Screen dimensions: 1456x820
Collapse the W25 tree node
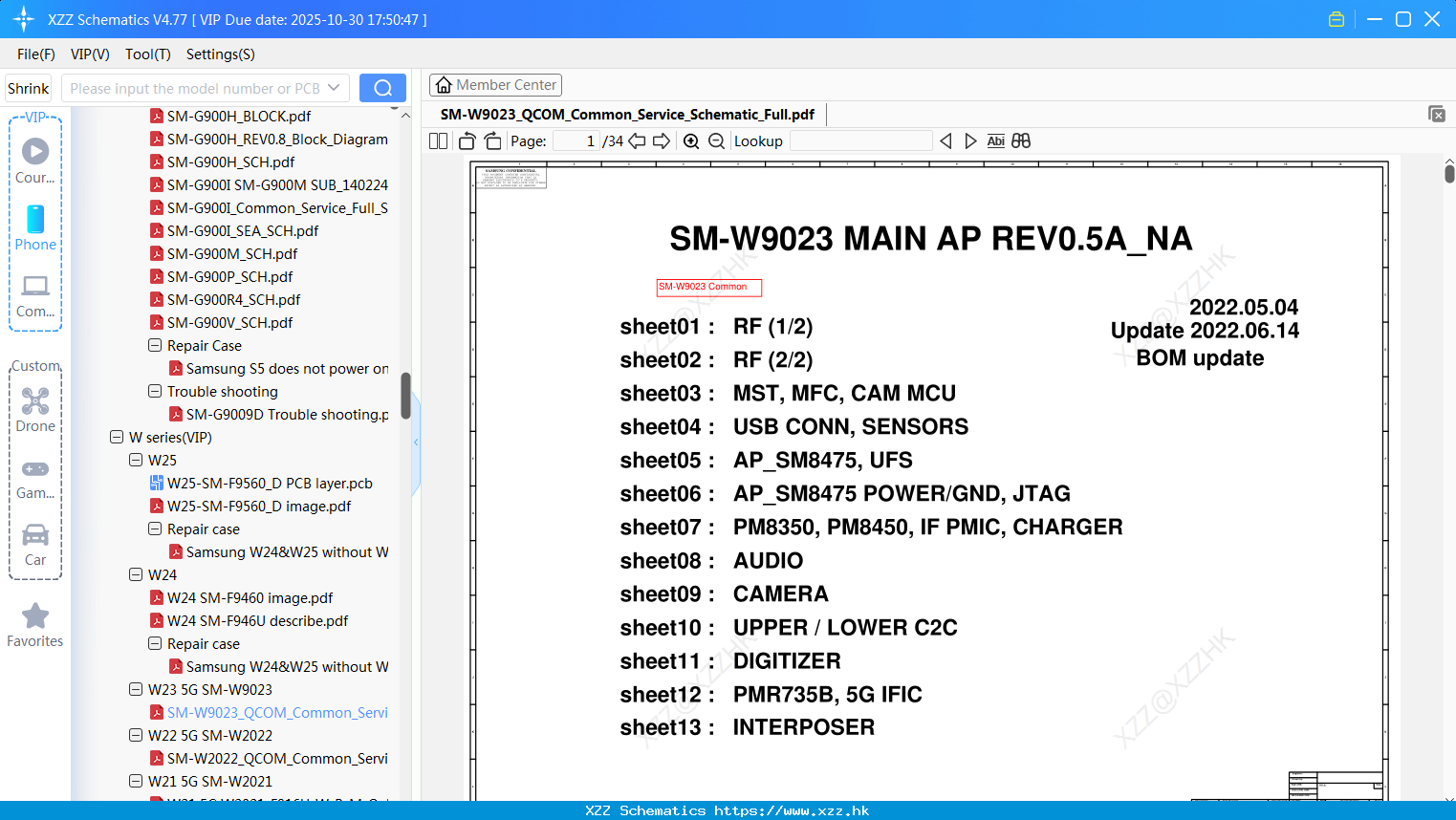136,461
